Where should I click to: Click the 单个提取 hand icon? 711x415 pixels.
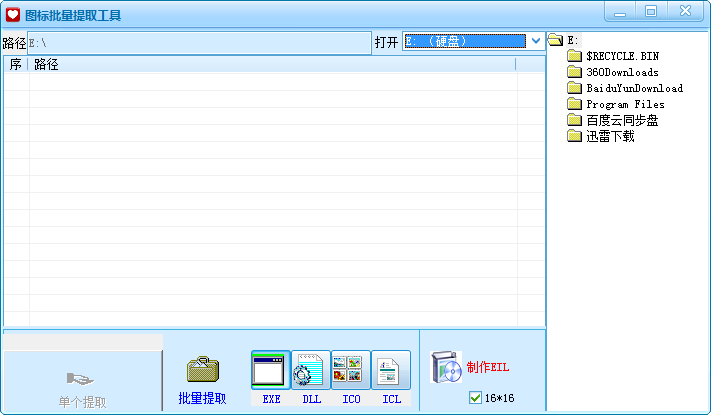tap(82, 379)
